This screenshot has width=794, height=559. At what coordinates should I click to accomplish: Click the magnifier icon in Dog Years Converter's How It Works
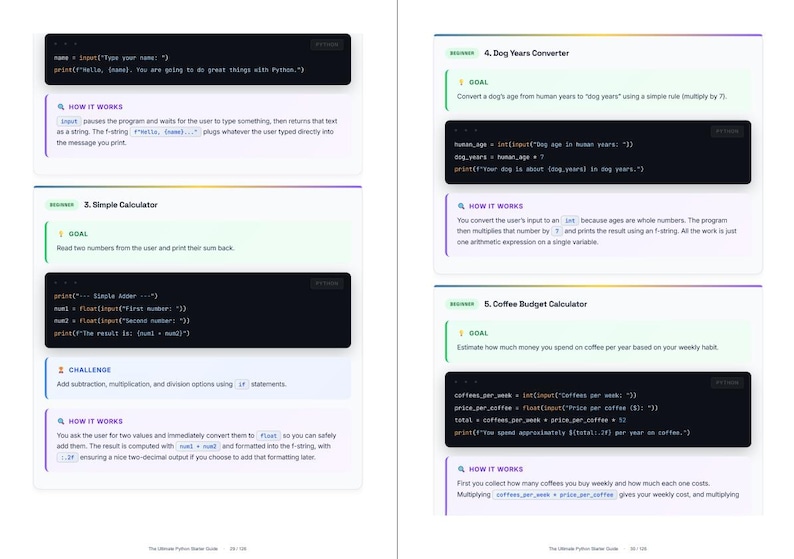click(x=461, y=206)
